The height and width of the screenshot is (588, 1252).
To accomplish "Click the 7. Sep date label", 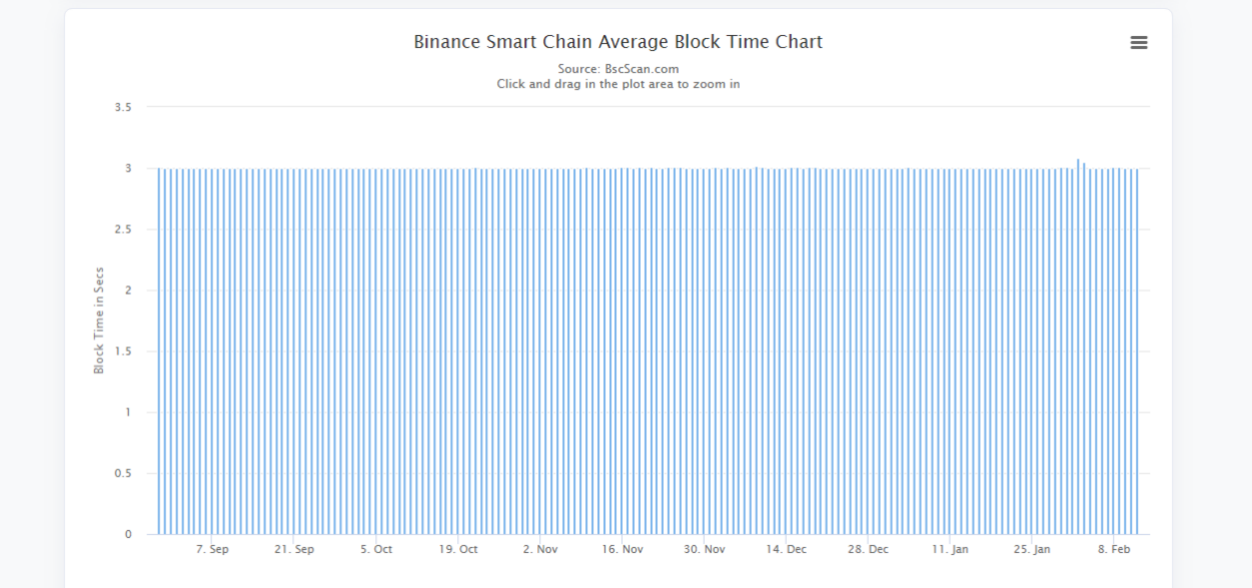I will tap(212, 550).
